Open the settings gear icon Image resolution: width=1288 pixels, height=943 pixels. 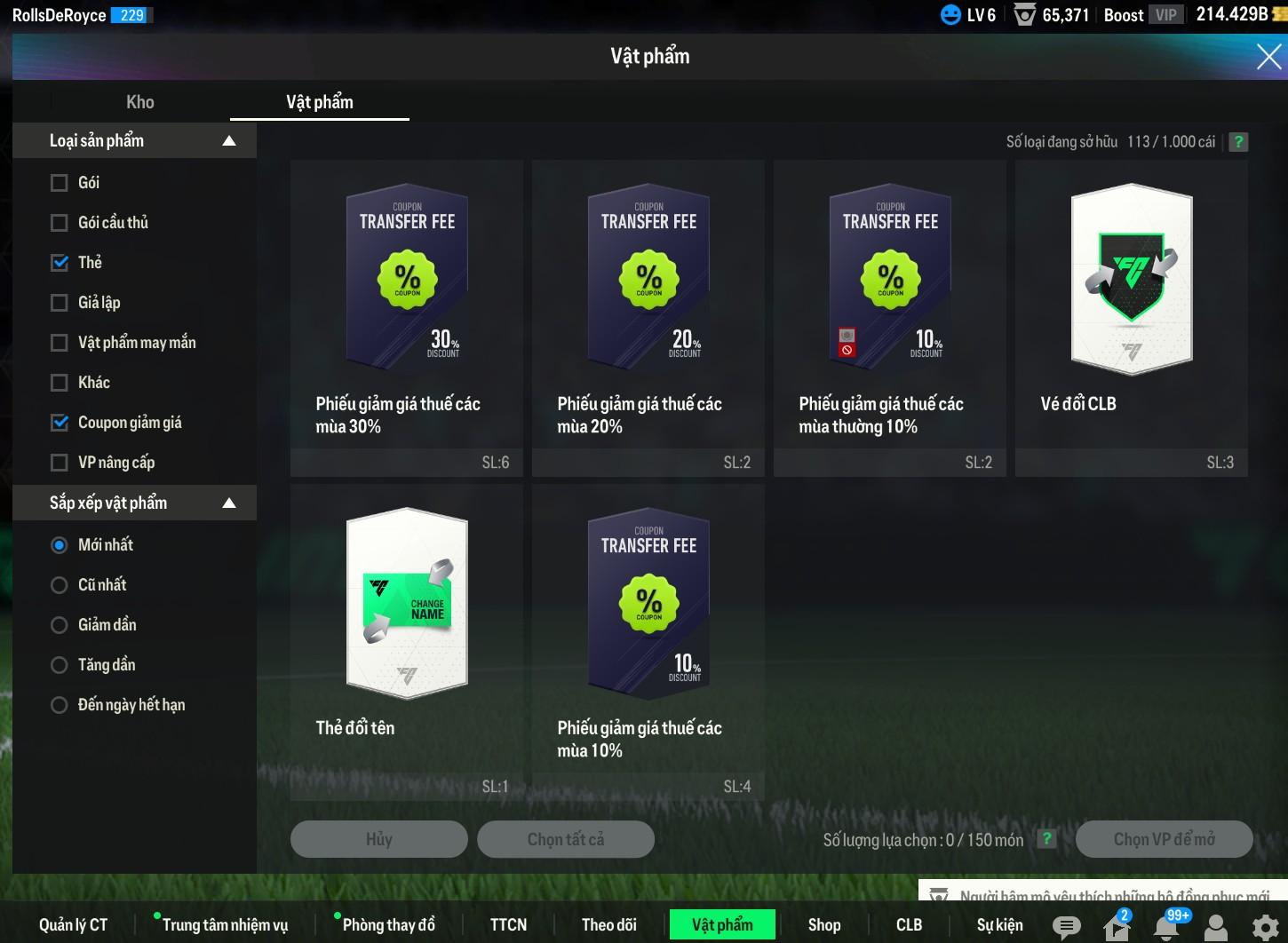1265,927
